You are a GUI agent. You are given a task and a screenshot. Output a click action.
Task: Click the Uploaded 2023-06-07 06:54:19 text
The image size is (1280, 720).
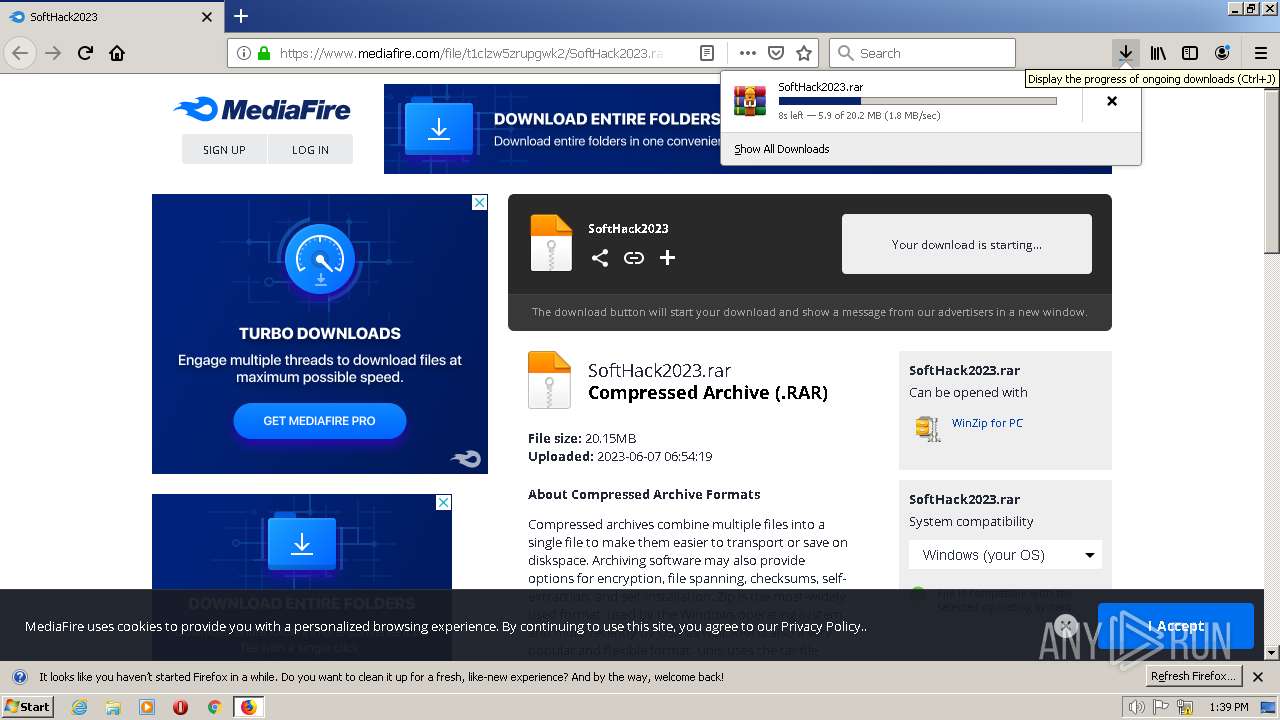(620, 456)
